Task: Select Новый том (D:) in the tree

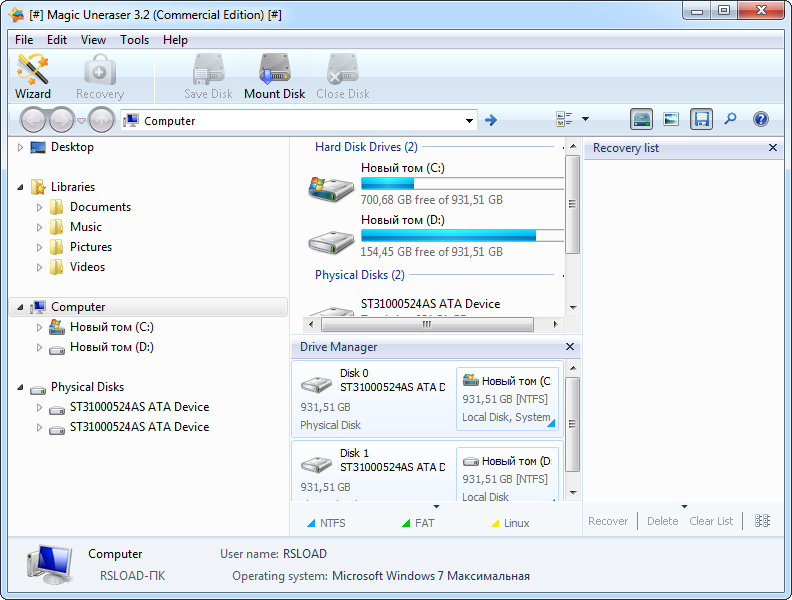Action: 112,347
